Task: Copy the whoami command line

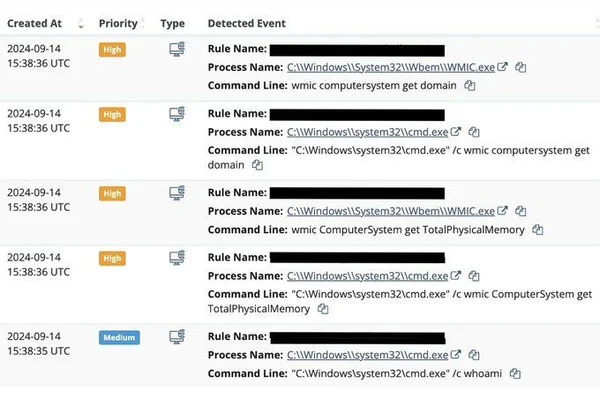Action: [x=515, y=374]
